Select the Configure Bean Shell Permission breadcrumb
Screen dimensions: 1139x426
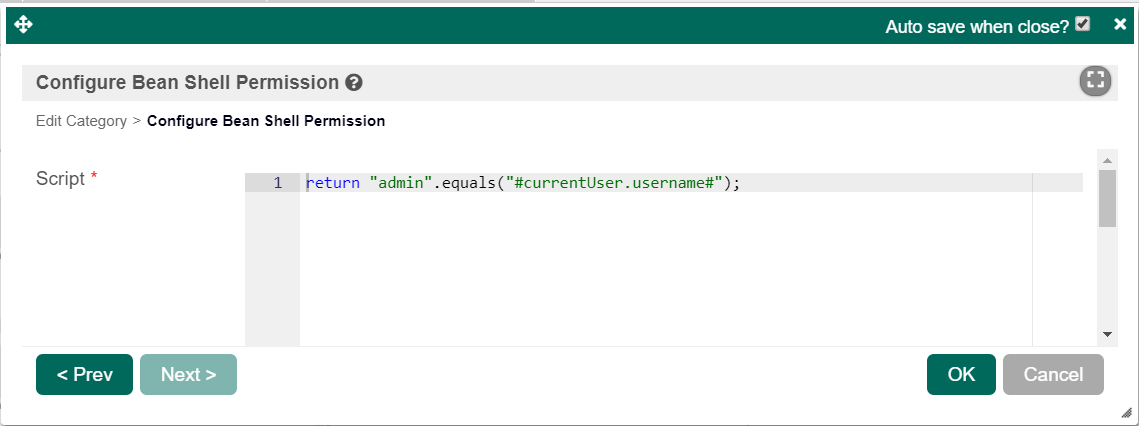click(x=266, y=121)
